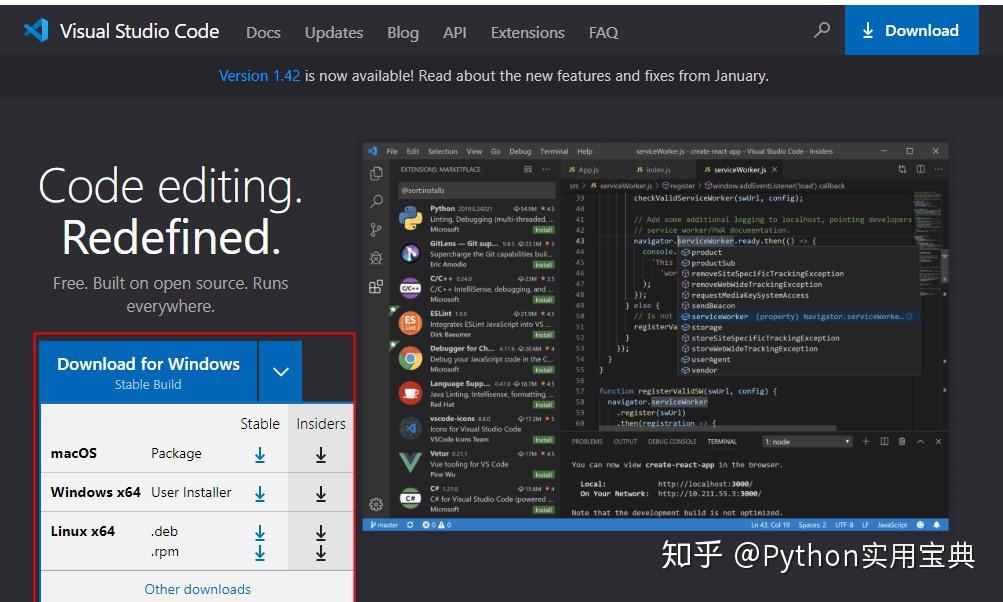Download Linux x64 .rpm Stable build
The height and width of the screenshot is (602, 1003).
260,552
